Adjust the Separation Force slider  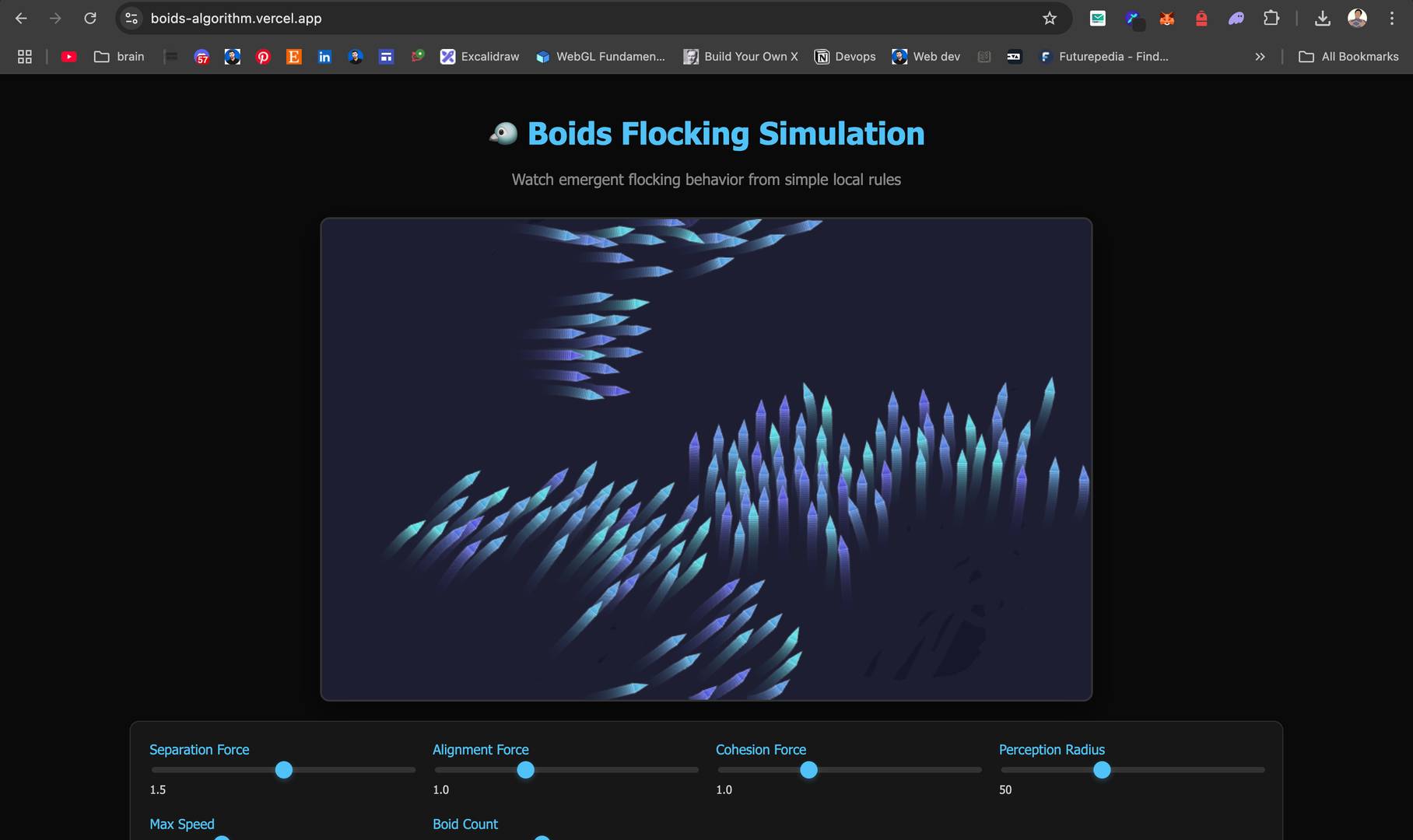click(x=284, y=770)
